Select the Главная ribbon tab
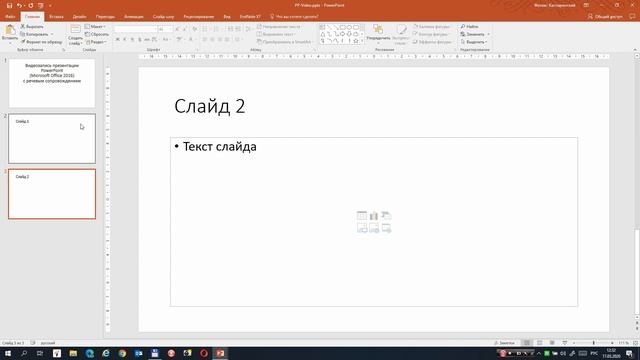 (x=32, y=17)
